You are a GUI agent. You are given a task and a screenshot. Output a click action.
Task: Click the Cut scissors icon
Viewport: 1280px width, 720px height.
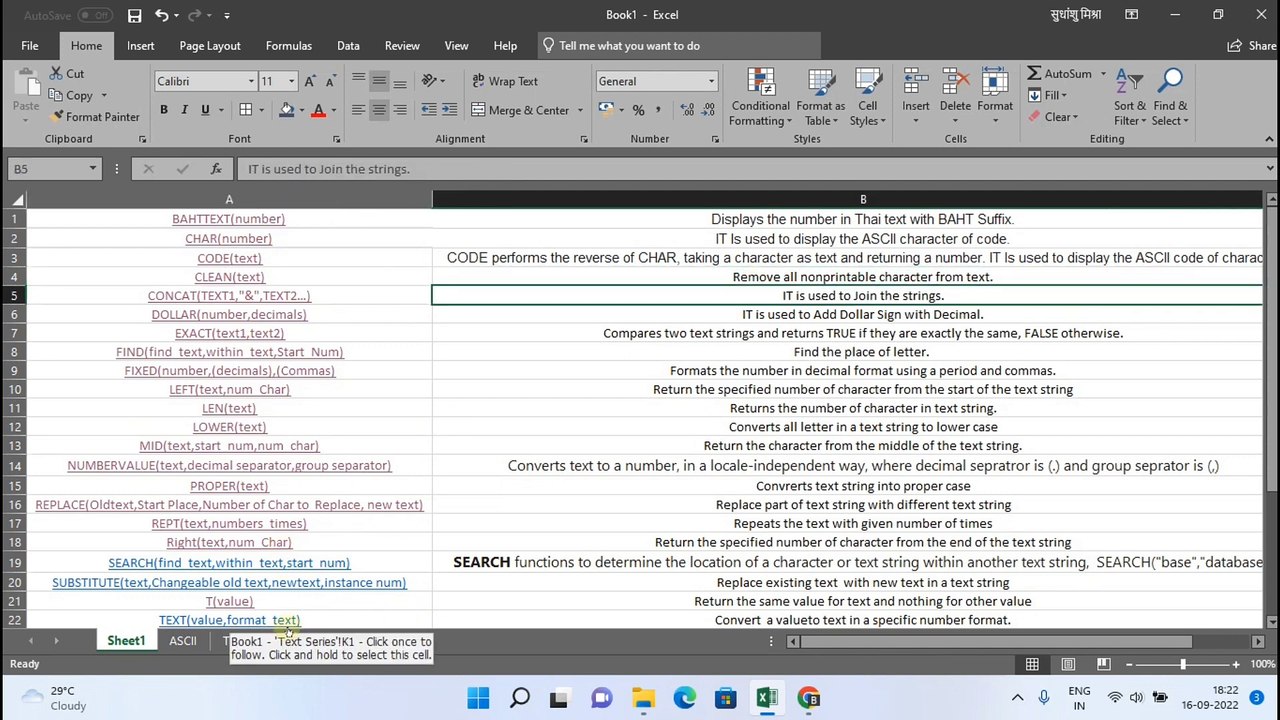click(x=55, y=74)
